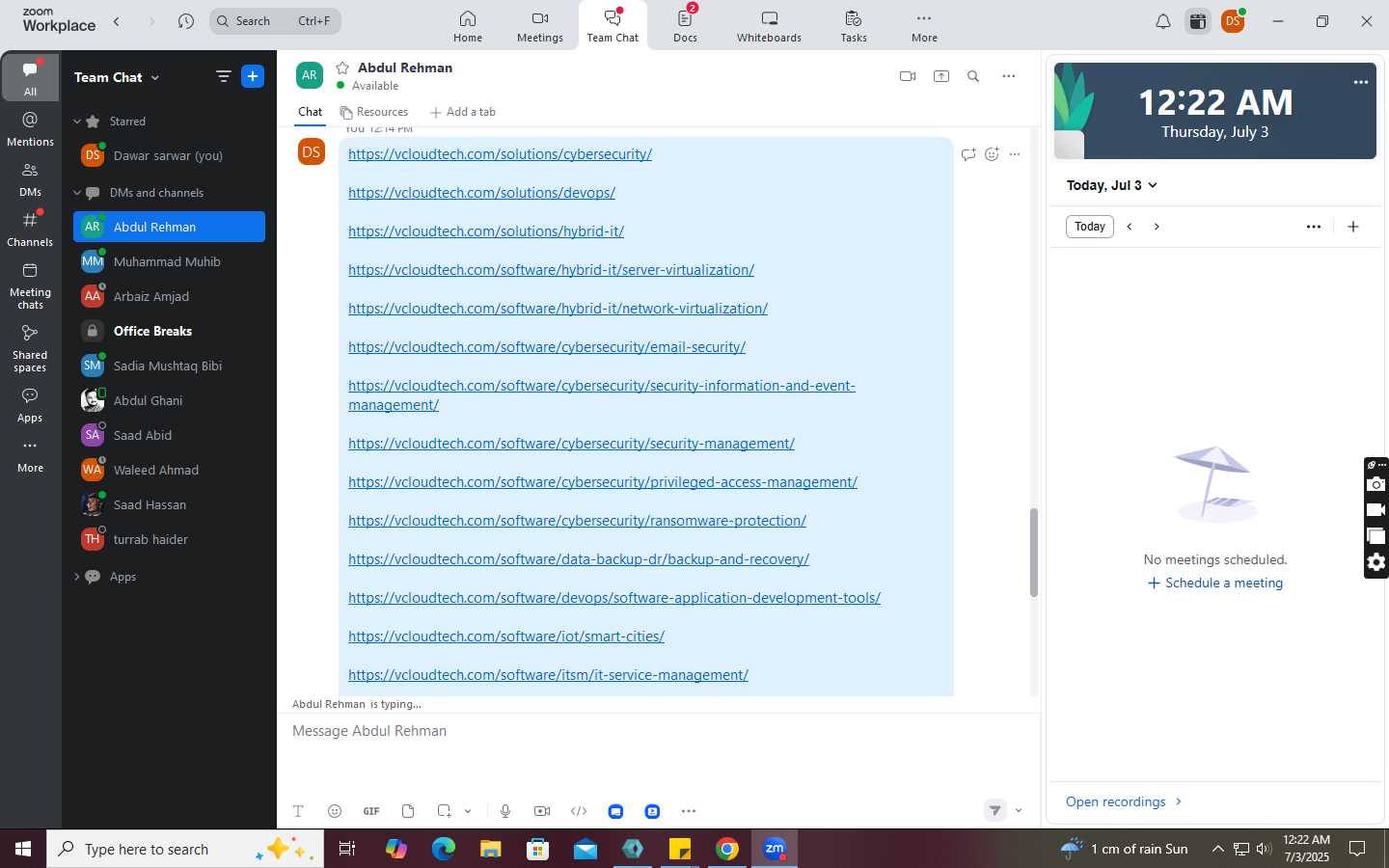Open the Tasks tab
This screenshot has width=1389, height=868.
coord(854,26)
